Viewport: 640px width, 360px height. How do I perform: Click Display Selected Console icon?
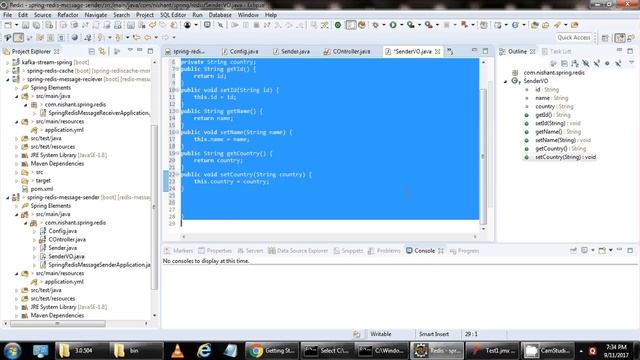[584, 250]
